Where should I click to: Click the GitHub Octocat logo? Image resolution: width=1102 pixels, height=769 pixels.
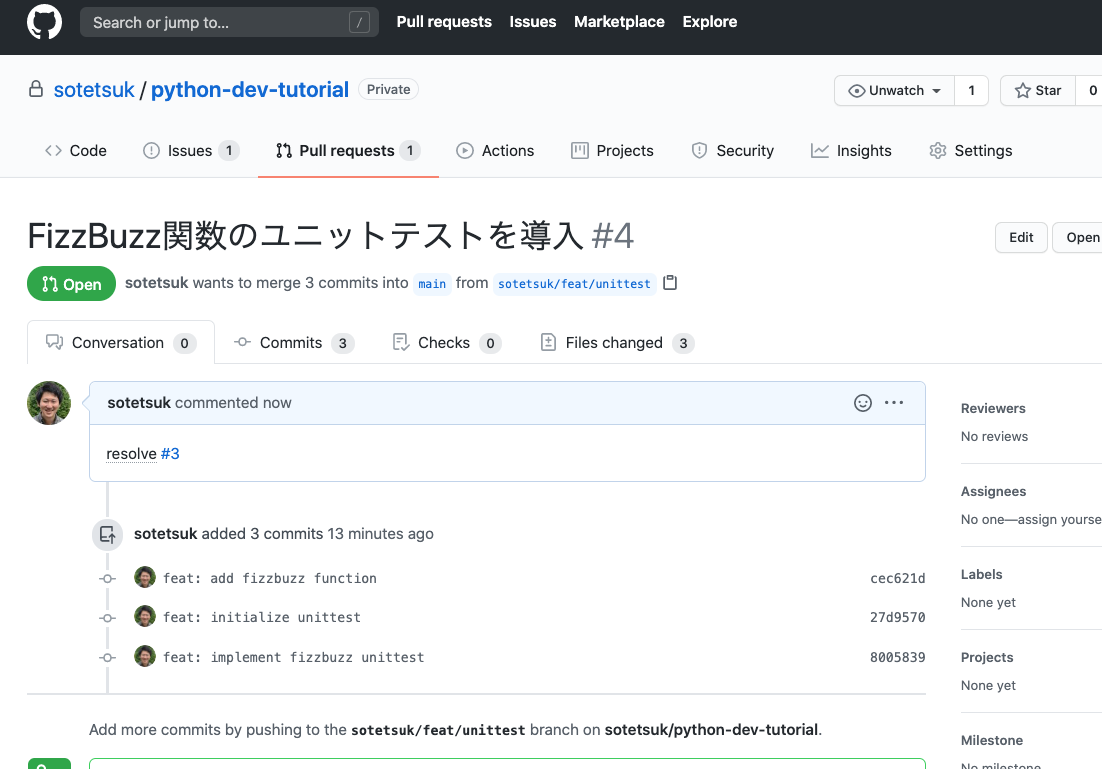point(42,21)
